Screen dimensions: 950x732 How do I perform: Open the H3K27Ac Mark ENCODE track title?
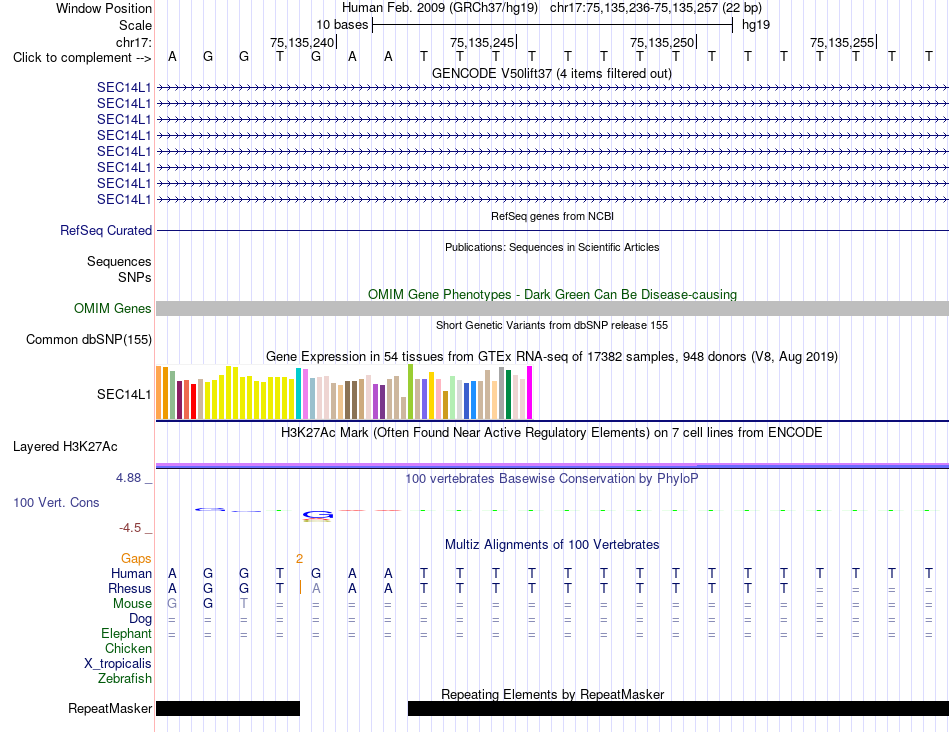click(x=552, y=433)
